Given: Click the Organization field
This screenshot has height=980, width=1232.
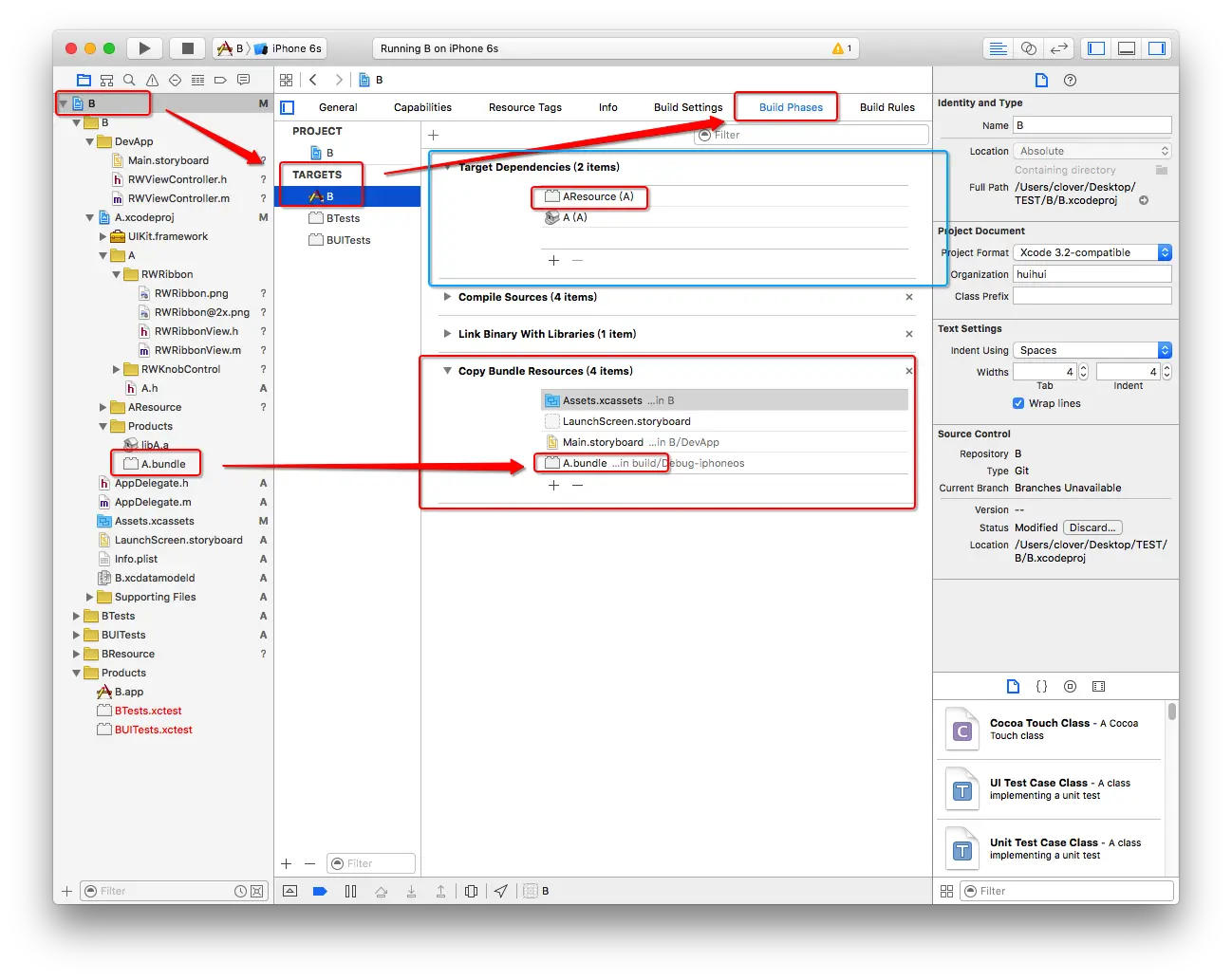Looking at the screenshot, I should [x=1092, y=274].
